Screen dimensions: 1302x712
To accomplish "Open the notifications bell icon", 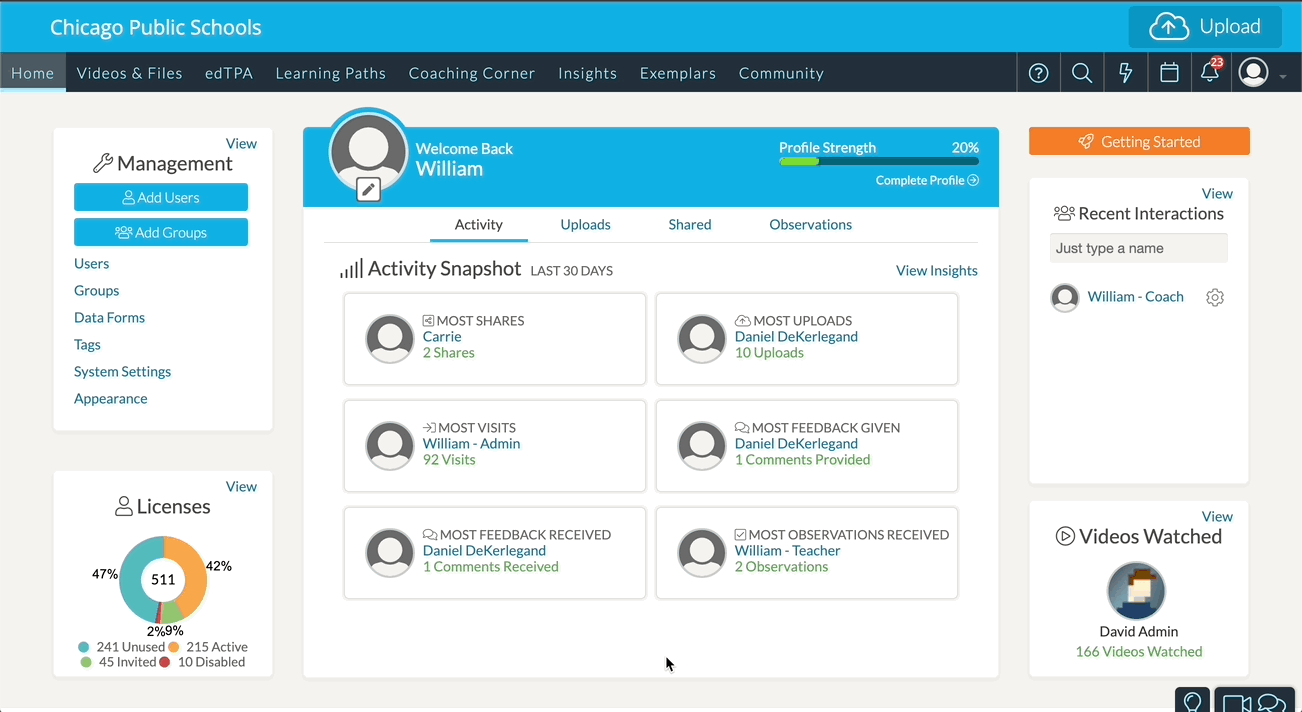I will point(1210,73).
